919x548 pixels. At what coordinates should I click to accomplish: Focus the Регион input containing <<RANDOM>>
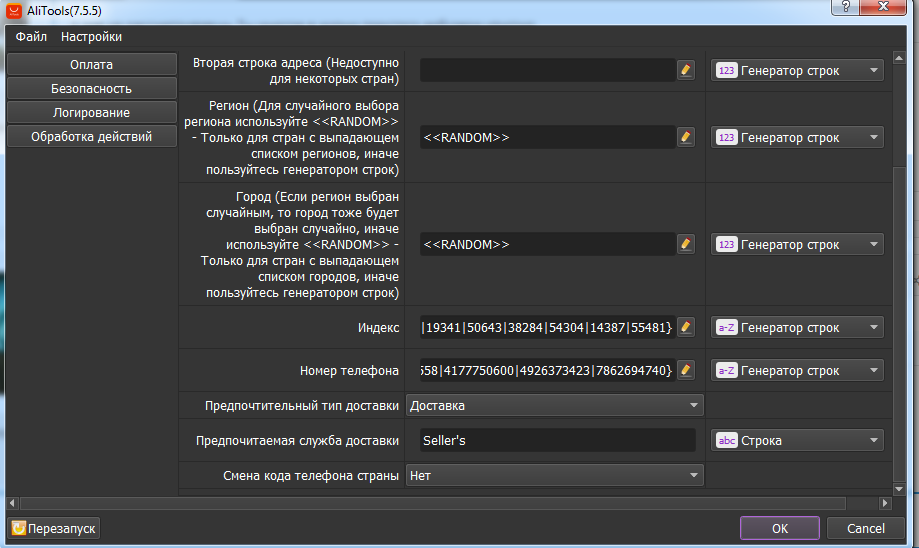click(547, 137)
